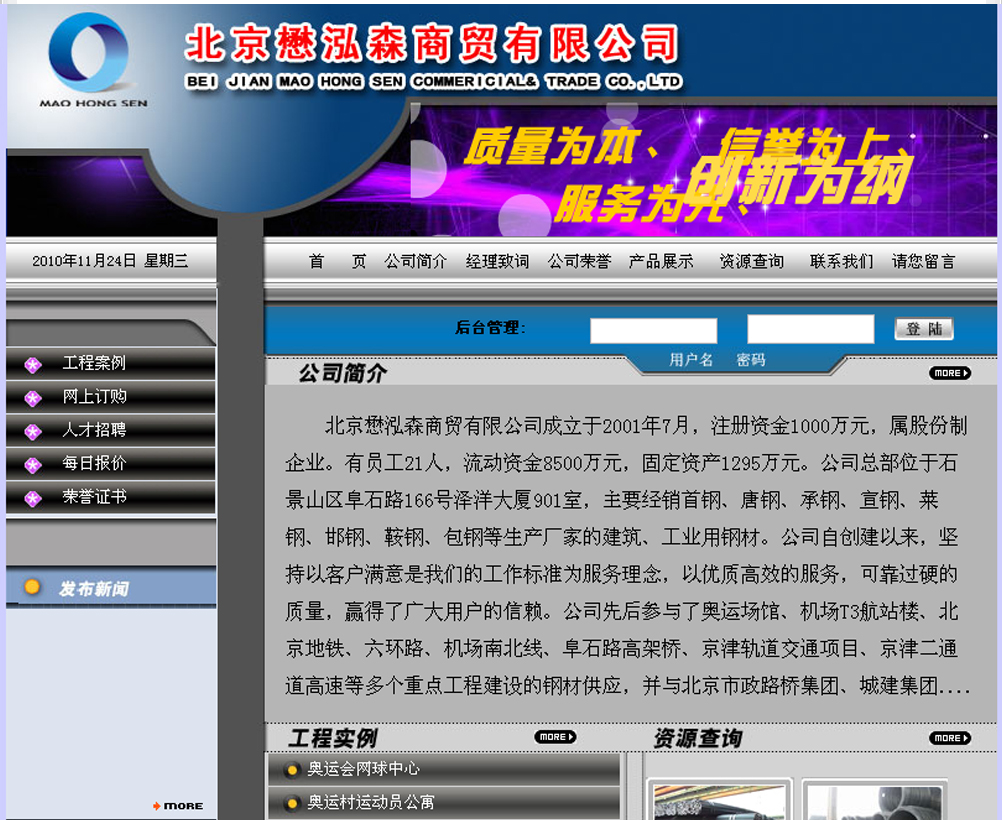Click the 用户名 username input field

click(x=653, y=330)
